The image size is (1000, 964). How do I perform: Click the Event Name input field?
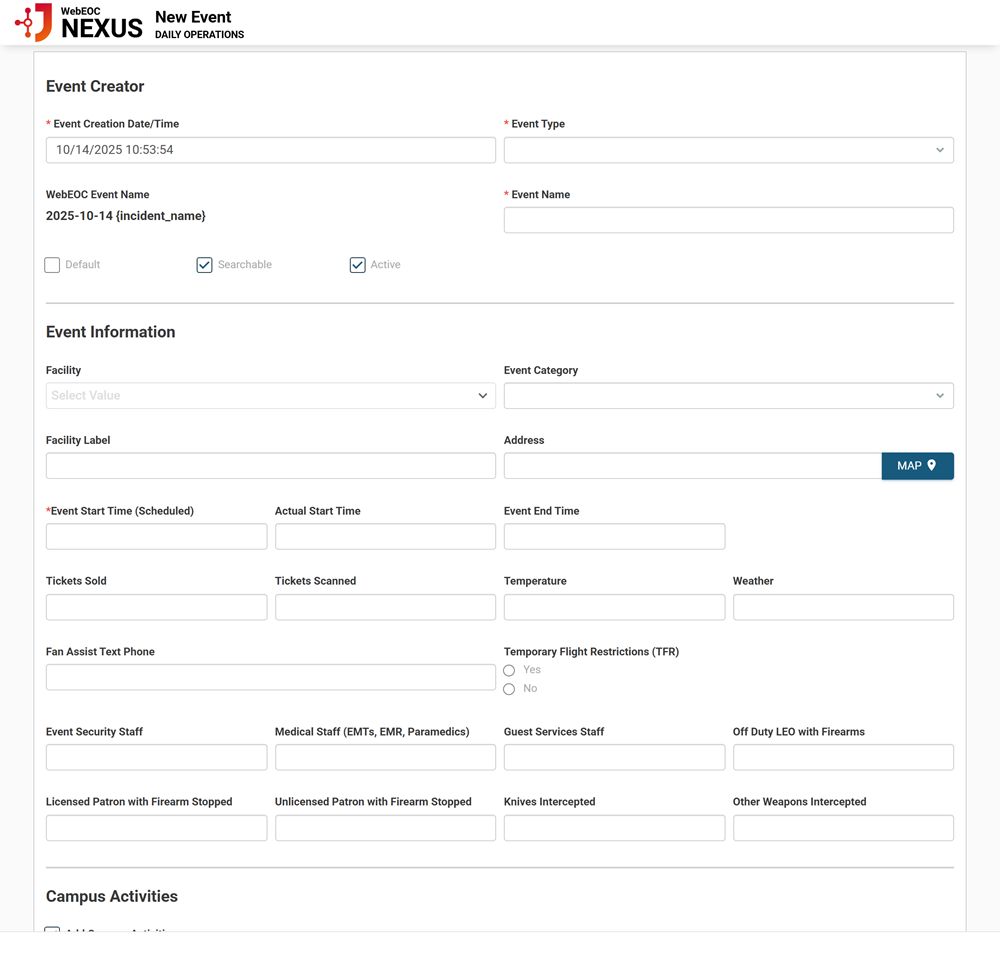[x=728, y=219]
